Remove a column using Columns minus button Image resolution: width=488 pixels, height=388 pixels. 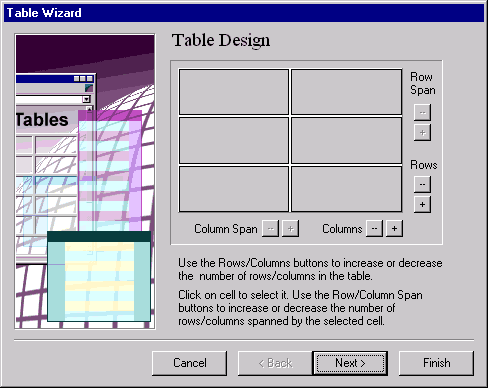click(x=374, y=229)
